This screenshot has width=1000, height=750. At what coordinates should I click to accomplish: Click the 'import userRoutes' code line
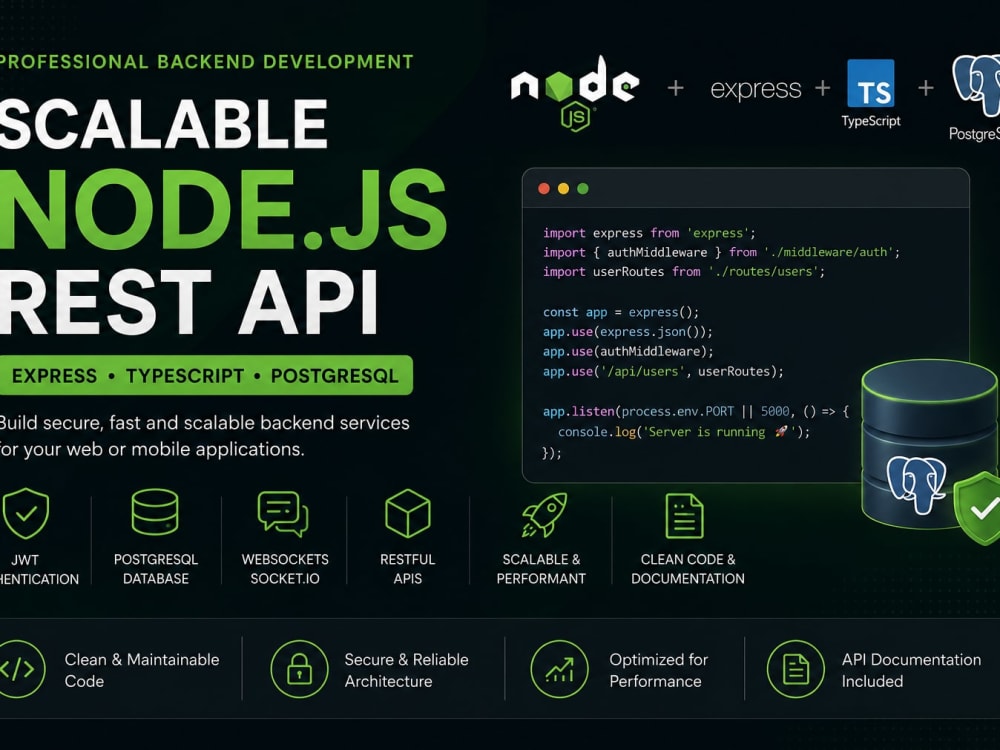(684, 271)
